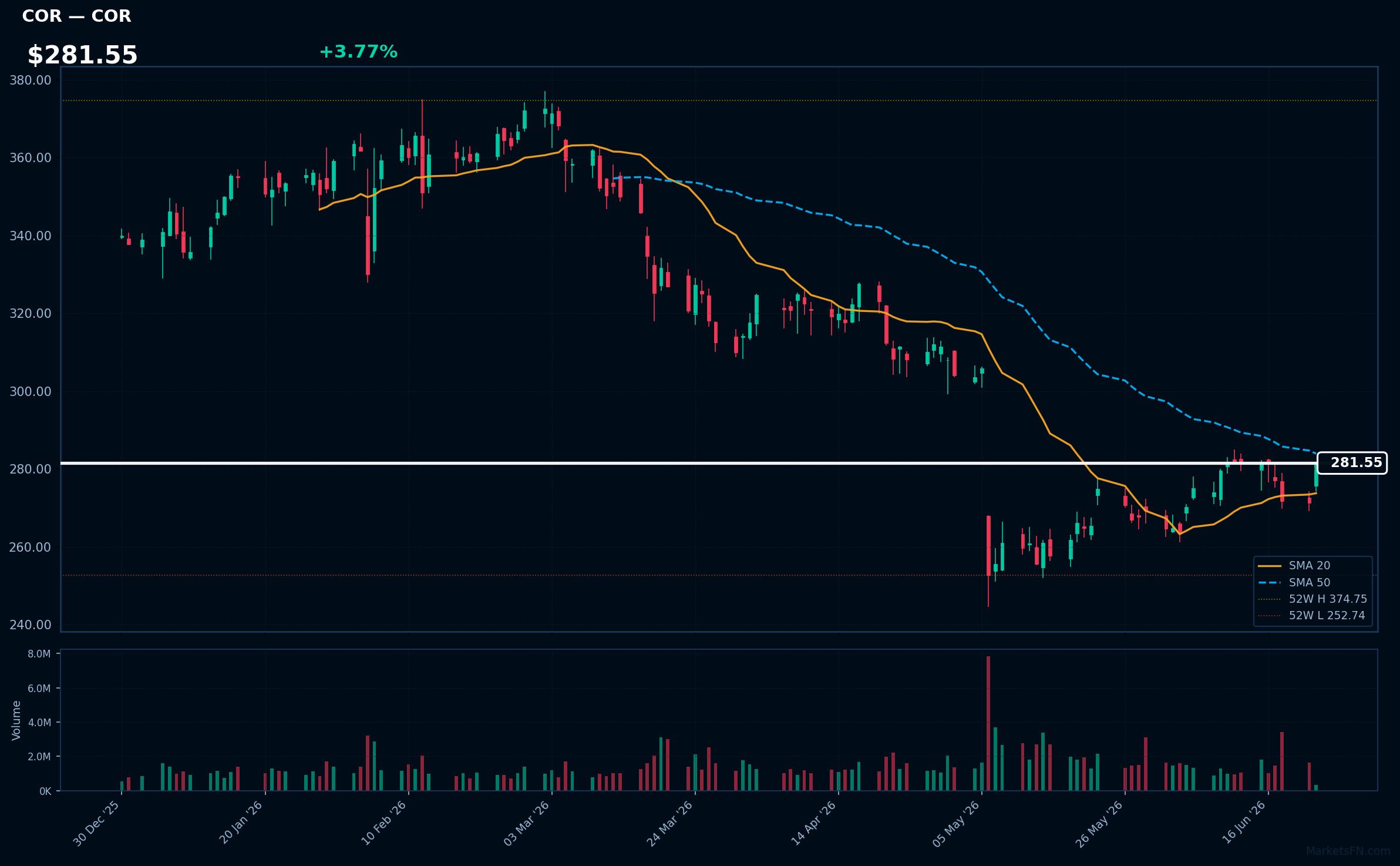Click the "0K" volume axis label
Viewport: 1400px width, 866px height.
(45, 791)
